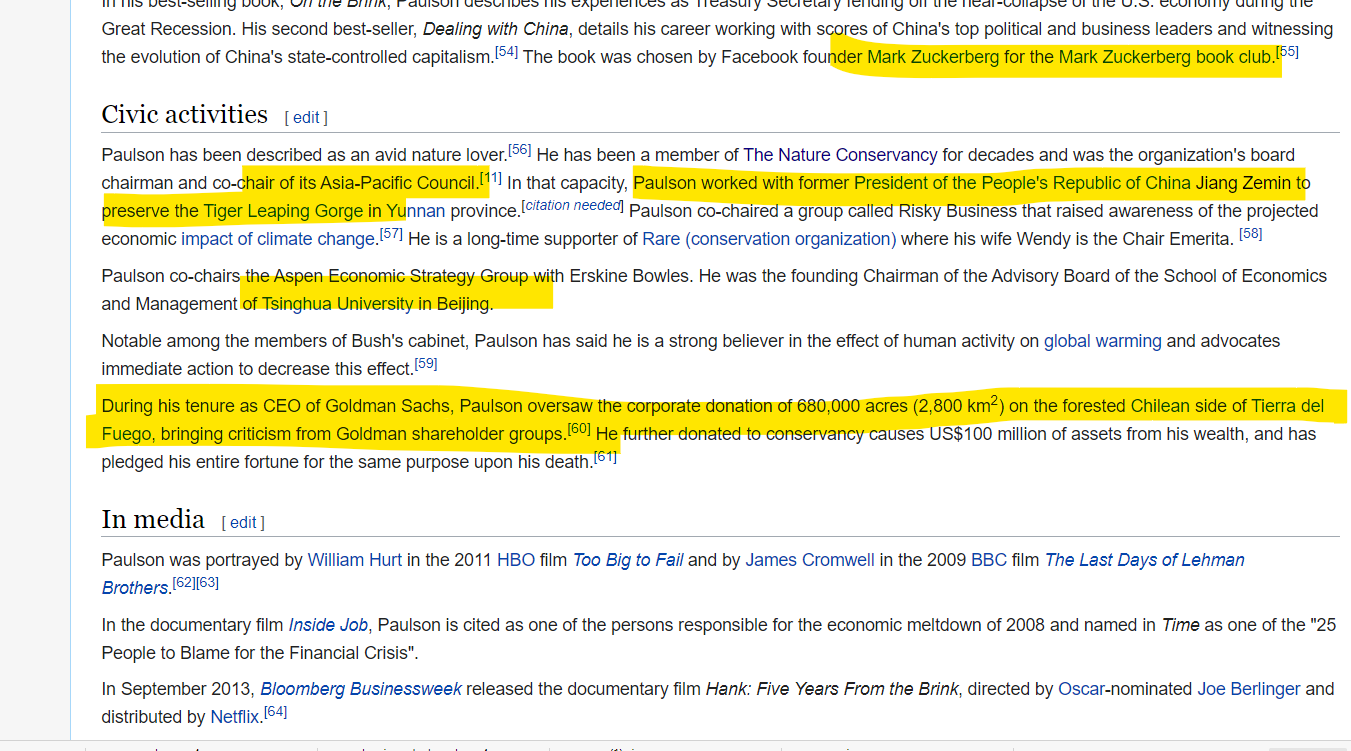Open the Chilean link
The image size is (1351, 751).
coord(1160,406)
